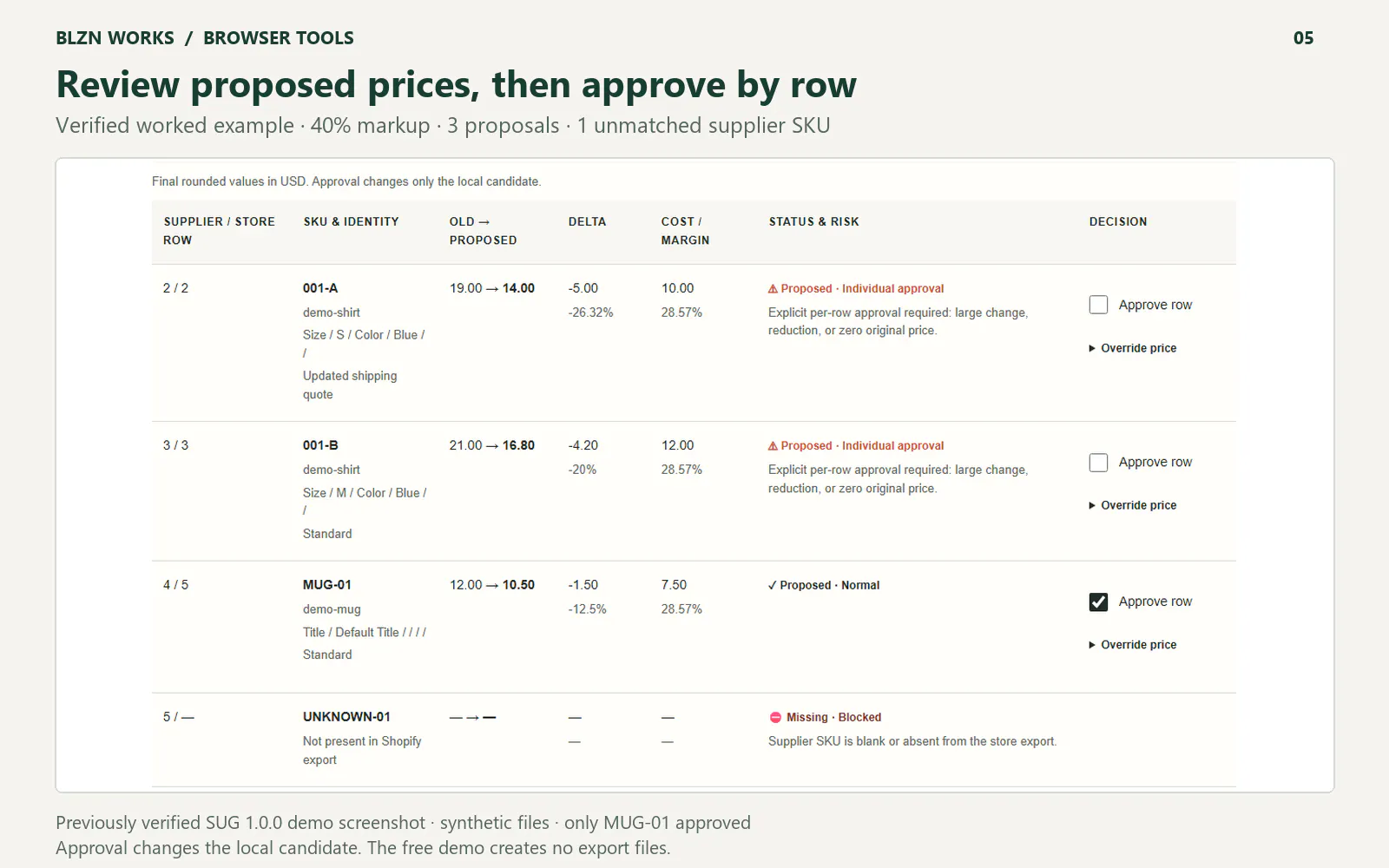
Task: Enable the Approve row checkbox for SKU 001-B
Action: click(1098, 463)
